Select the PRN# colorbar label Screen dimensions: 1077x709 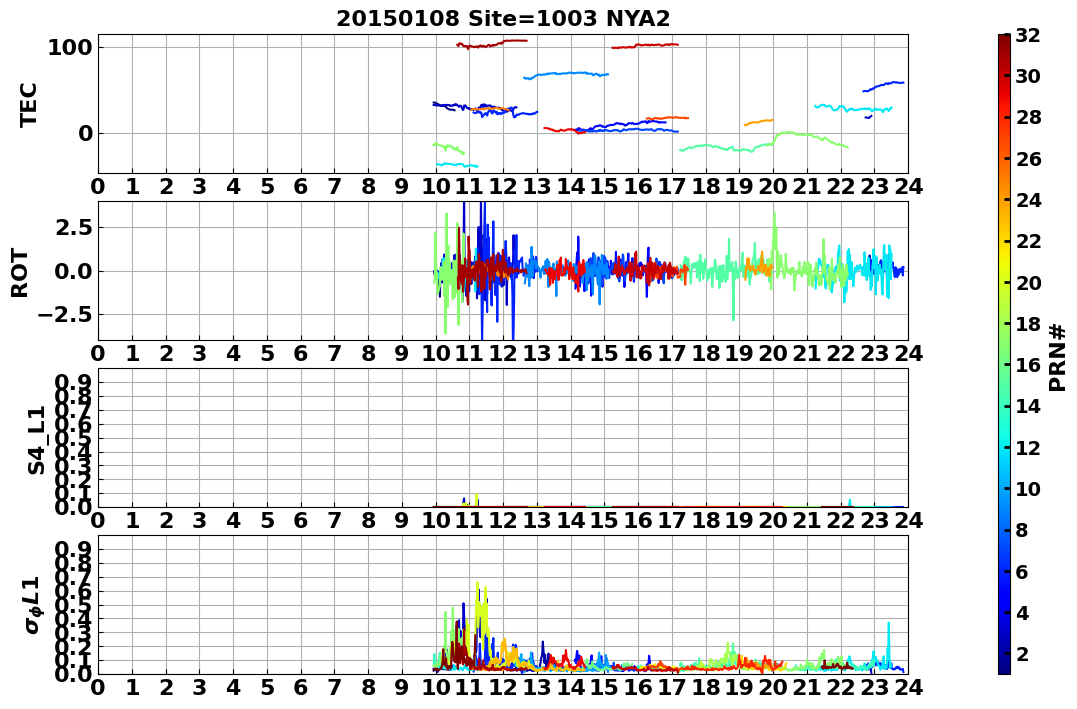(1056, 357)
